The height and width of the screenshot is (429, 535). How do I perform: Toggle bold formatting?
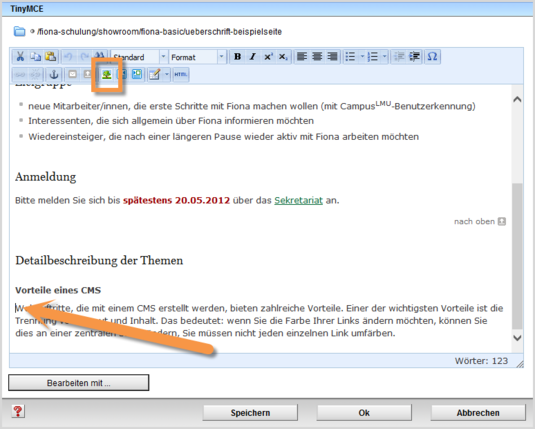click(x=237, y=57)
